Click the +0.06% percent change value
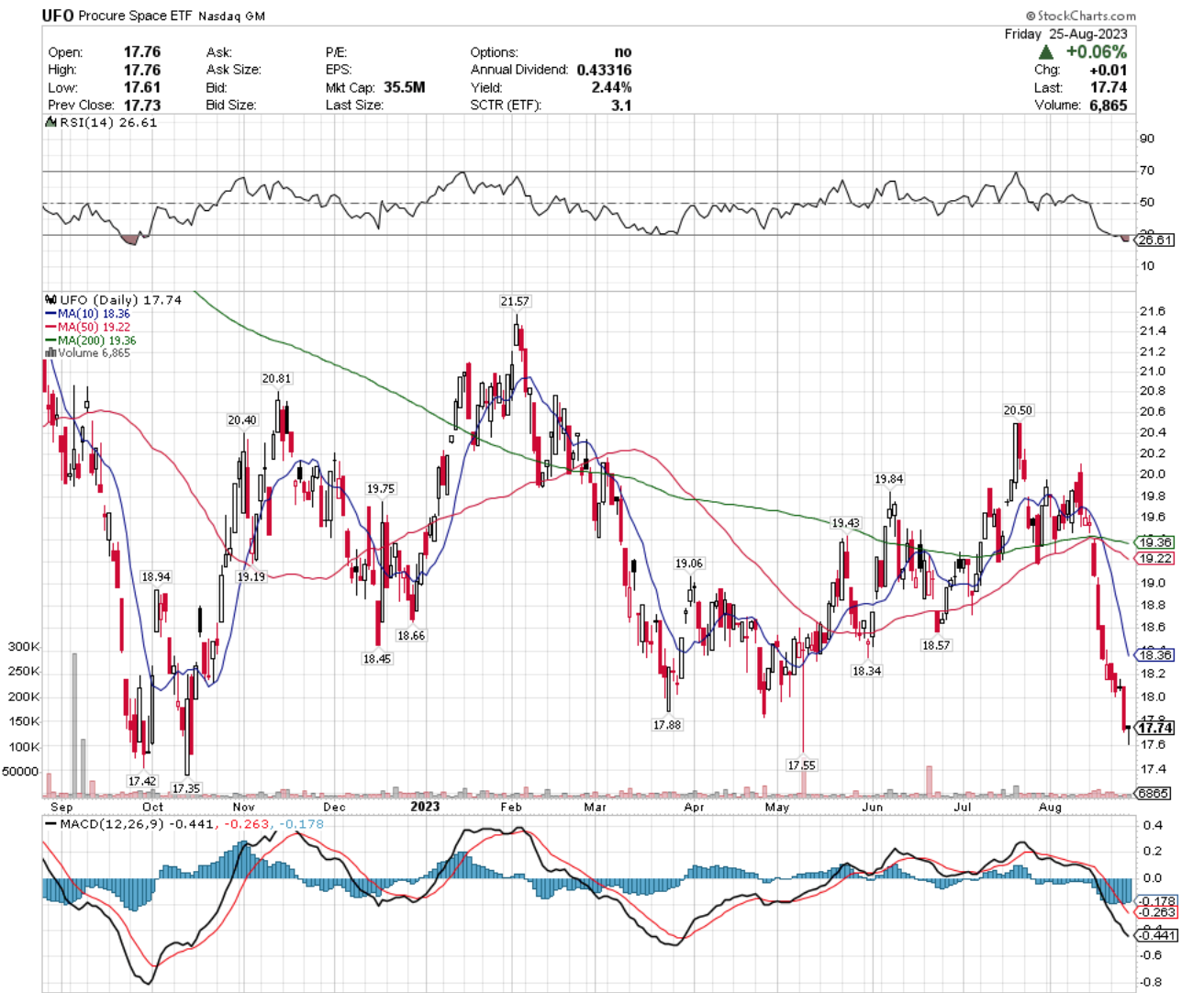Screen dimensions: 1204x993 [x=1096, y=52]
